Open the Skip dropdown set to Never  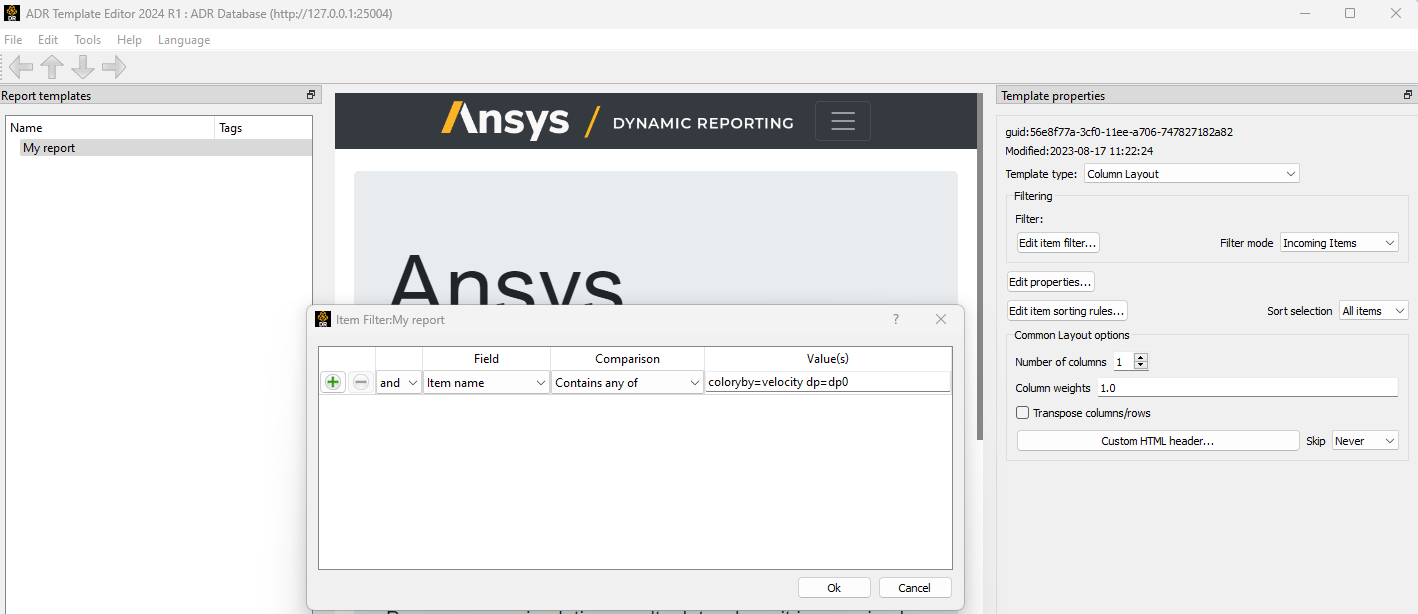[1365, 441]
